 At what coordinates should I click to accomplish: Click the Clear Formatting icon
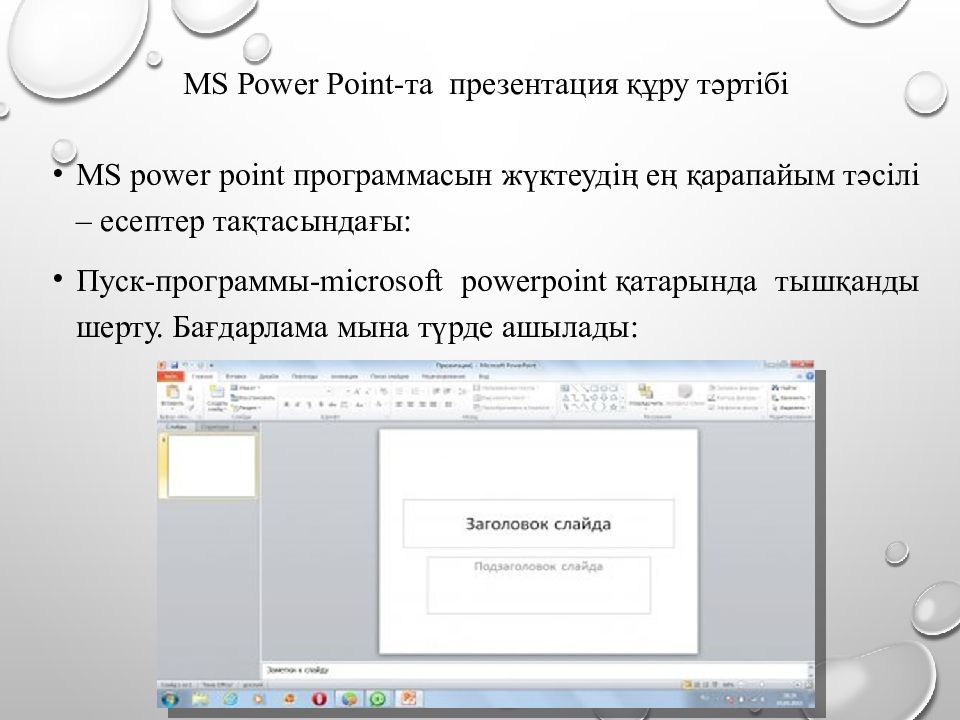tap(383, 392)
